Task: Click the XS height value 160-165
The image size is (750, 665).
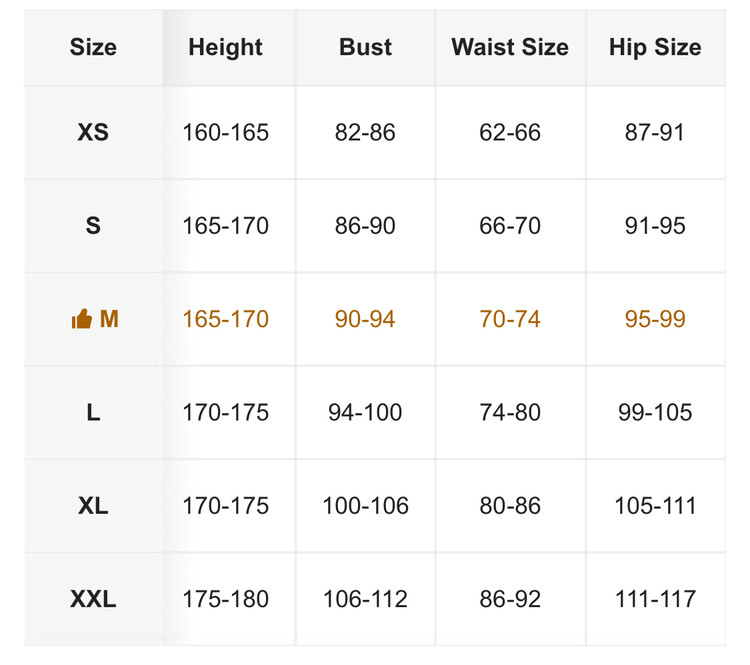Action: tap(225, 133)
